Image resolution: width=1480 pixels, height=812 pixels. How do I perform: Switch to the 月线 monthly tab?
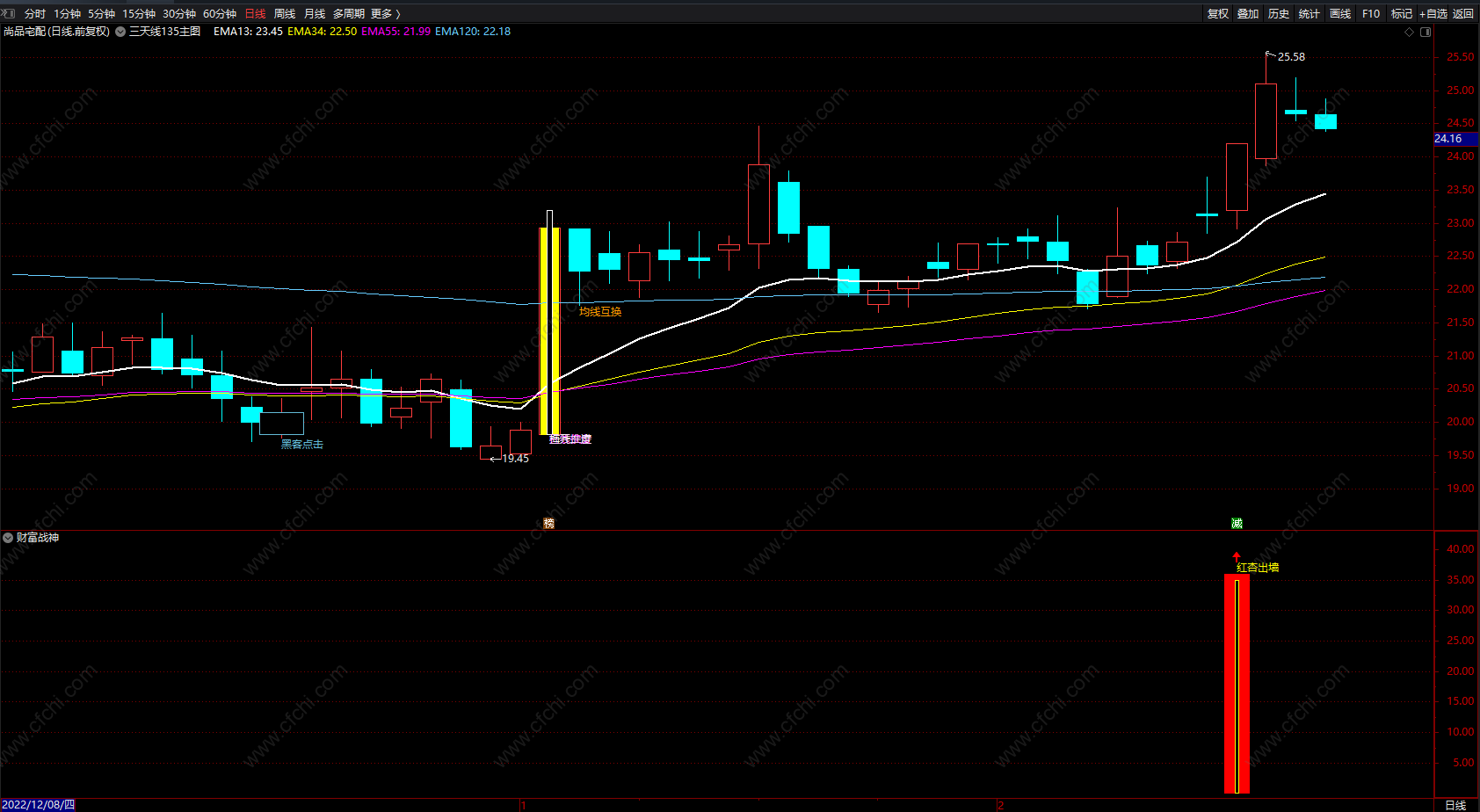click(x=315, y=13)
